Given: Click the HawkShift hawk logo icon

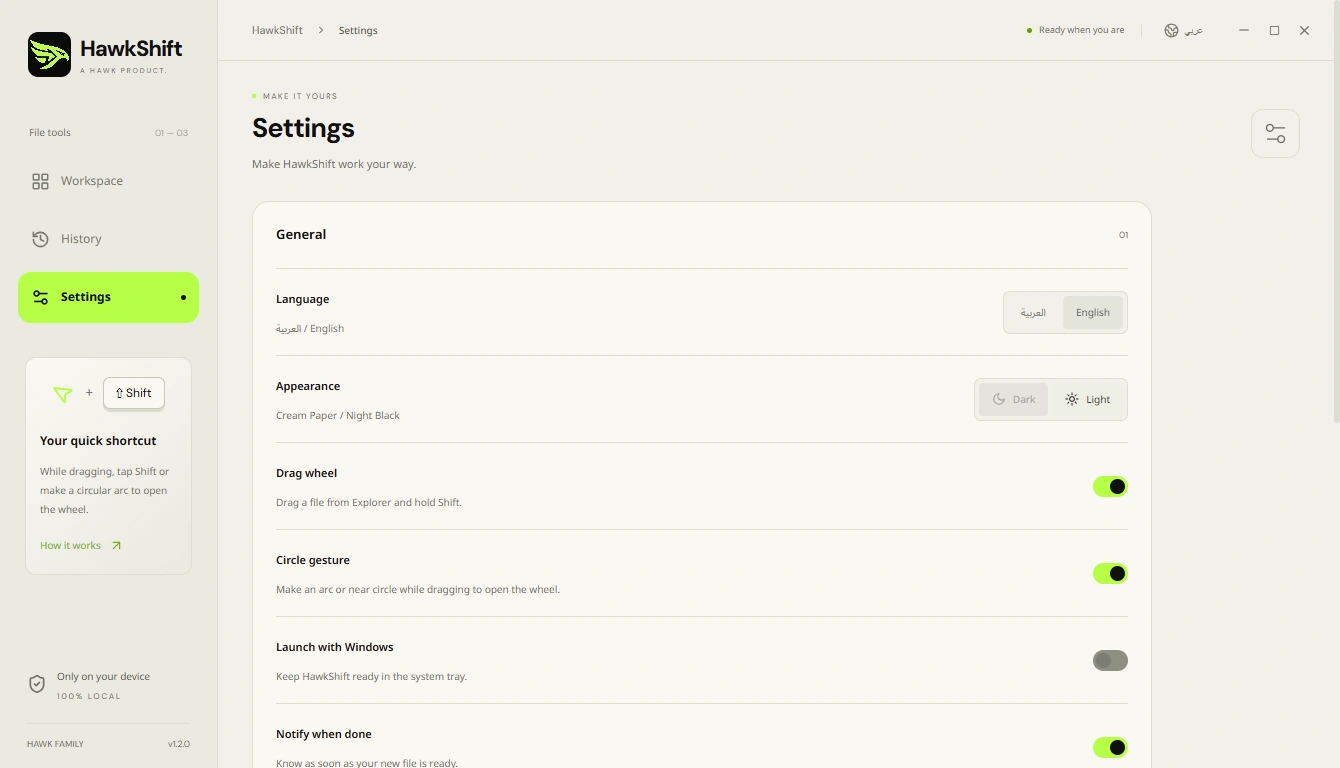Looking at the screenshot, I should (x=49, y=54).
